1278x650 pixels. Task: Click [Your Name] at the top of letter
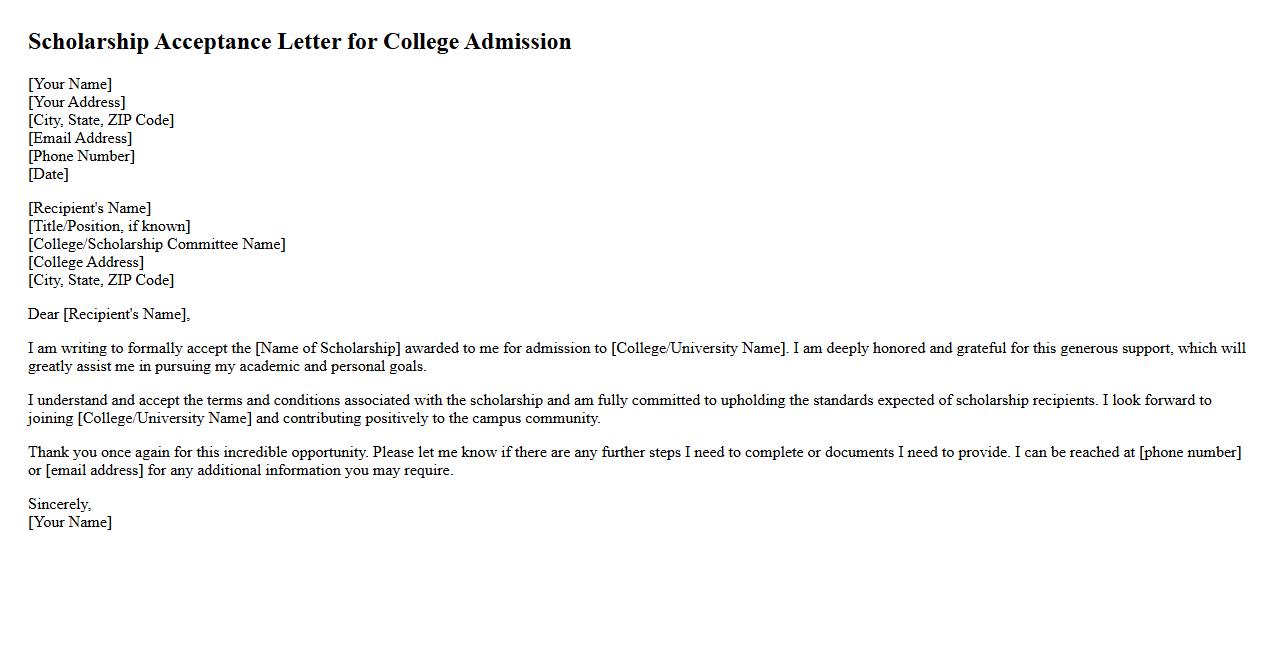pos(70,84)
